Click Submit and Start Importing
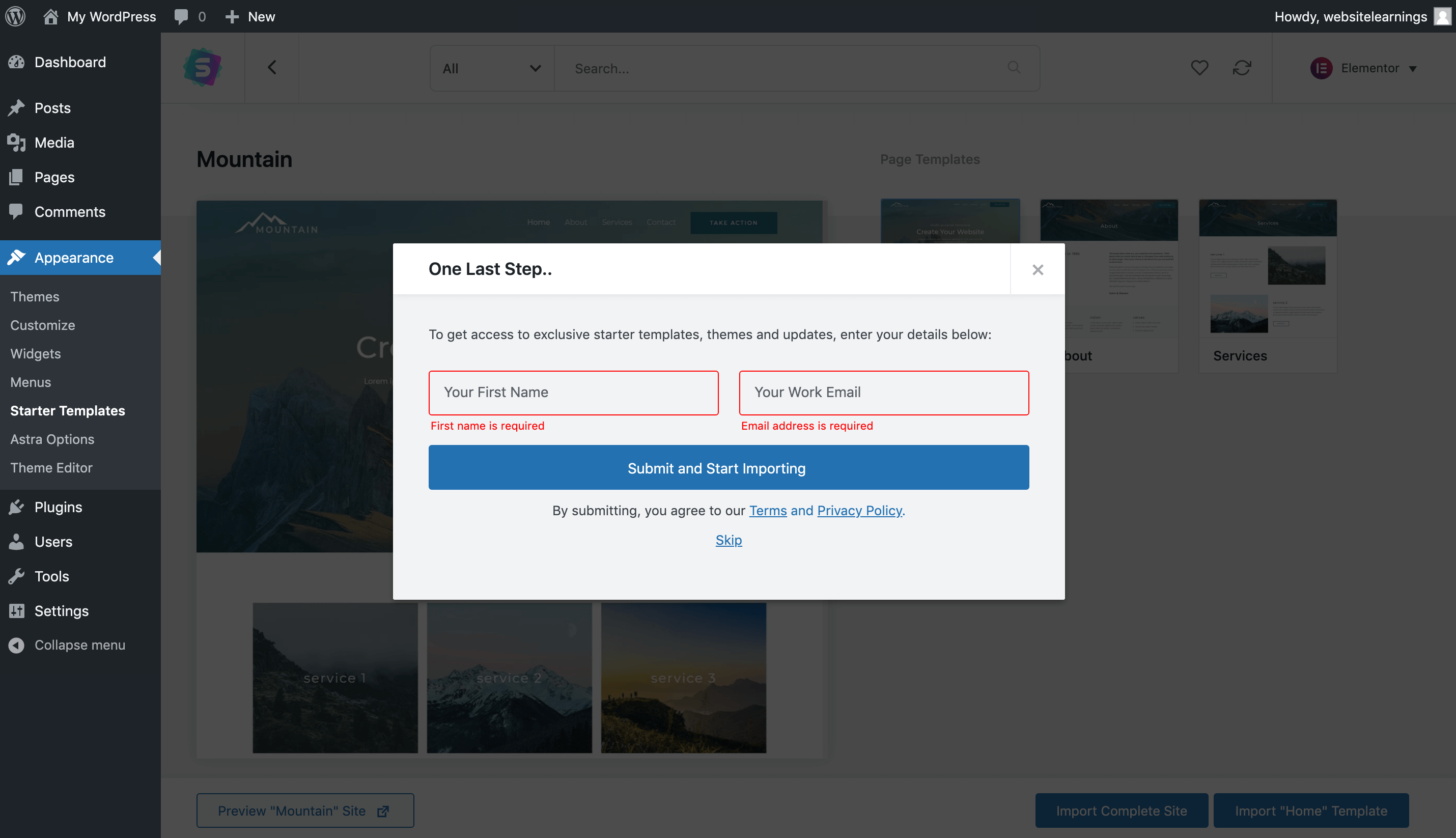The height and width of the screenshot is (838, 1456). tap(729, 467)
